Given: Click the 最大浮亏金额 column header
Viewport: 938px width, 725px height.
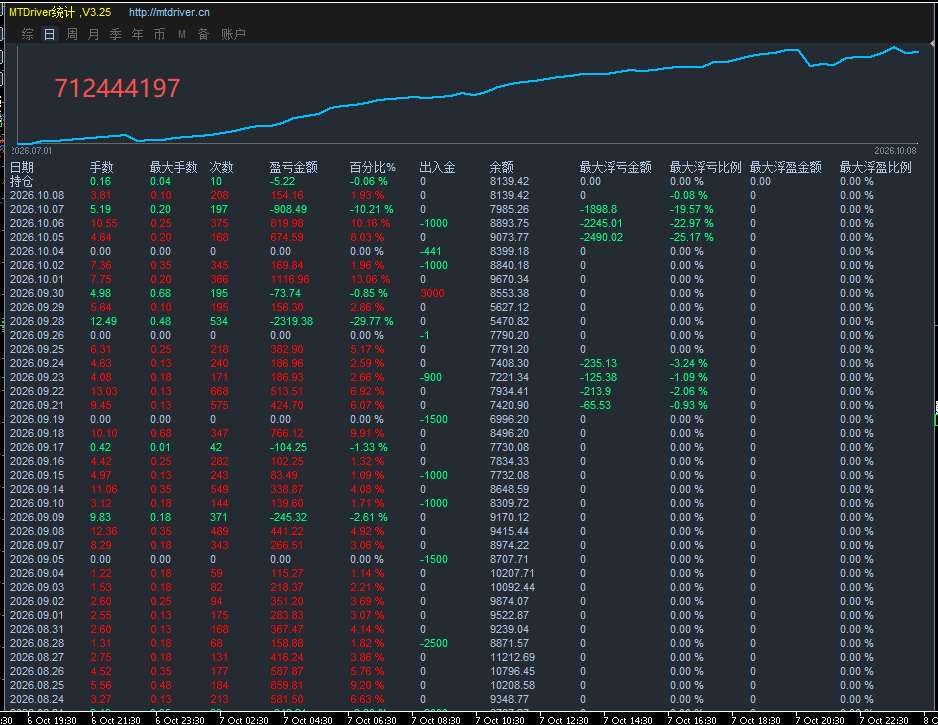Looking at the screenshot, I should [x=616, y=167].
